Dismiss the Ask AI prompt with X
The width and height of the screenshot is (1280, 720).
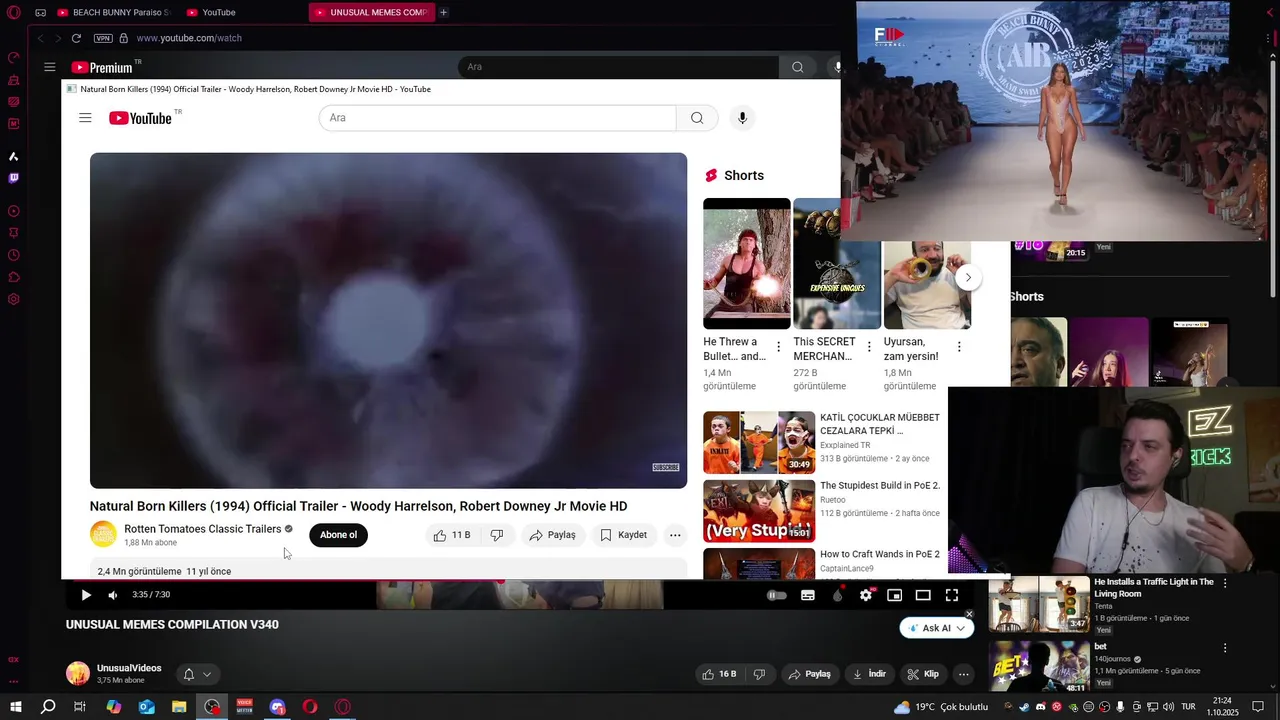pos(969,614)
